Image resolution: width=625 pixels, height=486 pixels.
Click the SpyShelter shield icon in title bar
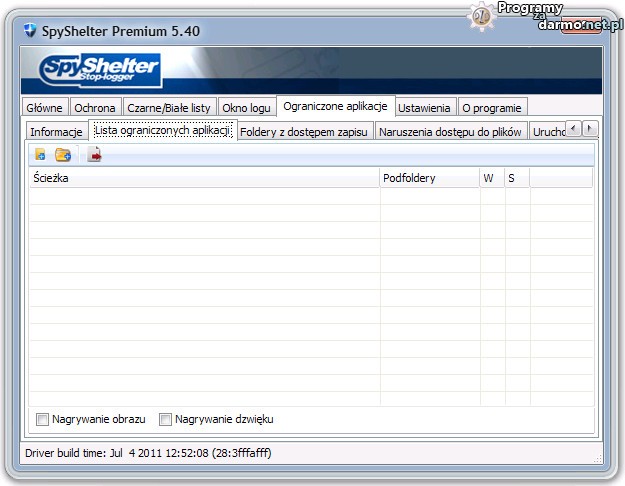point(30,31)
